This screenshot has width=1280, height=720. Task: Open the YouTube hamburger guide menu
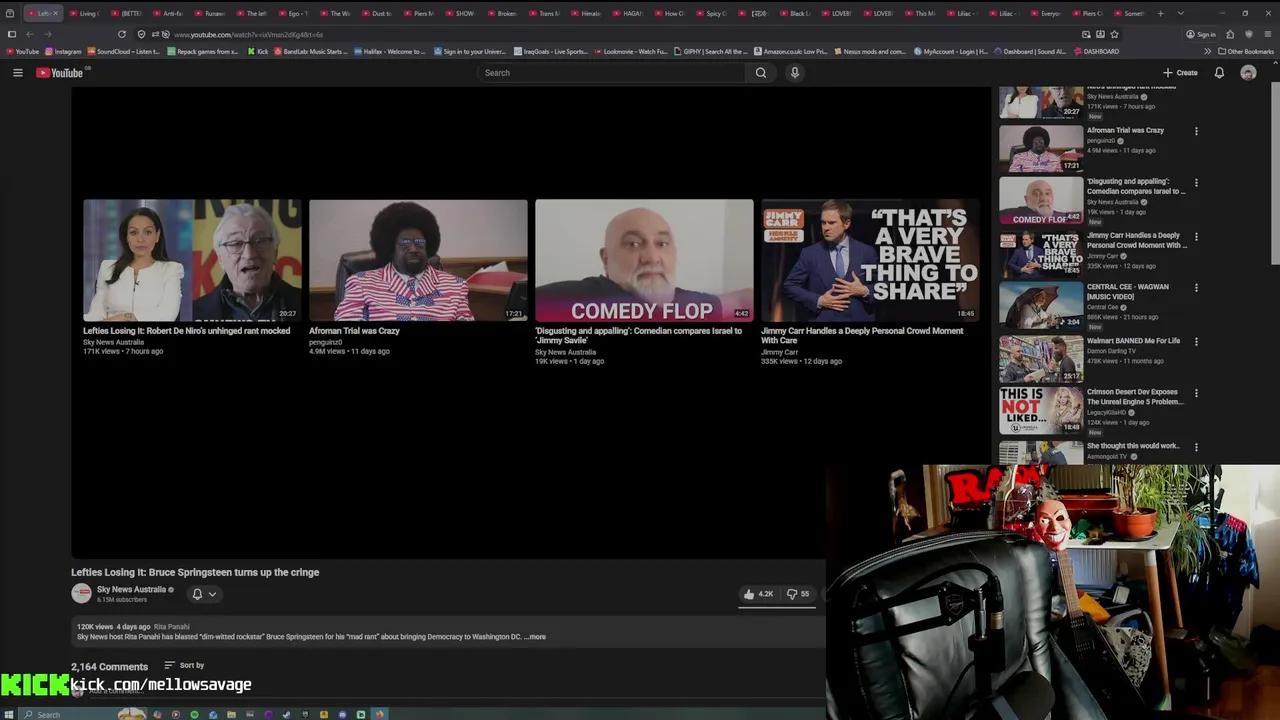click(17, 72)
